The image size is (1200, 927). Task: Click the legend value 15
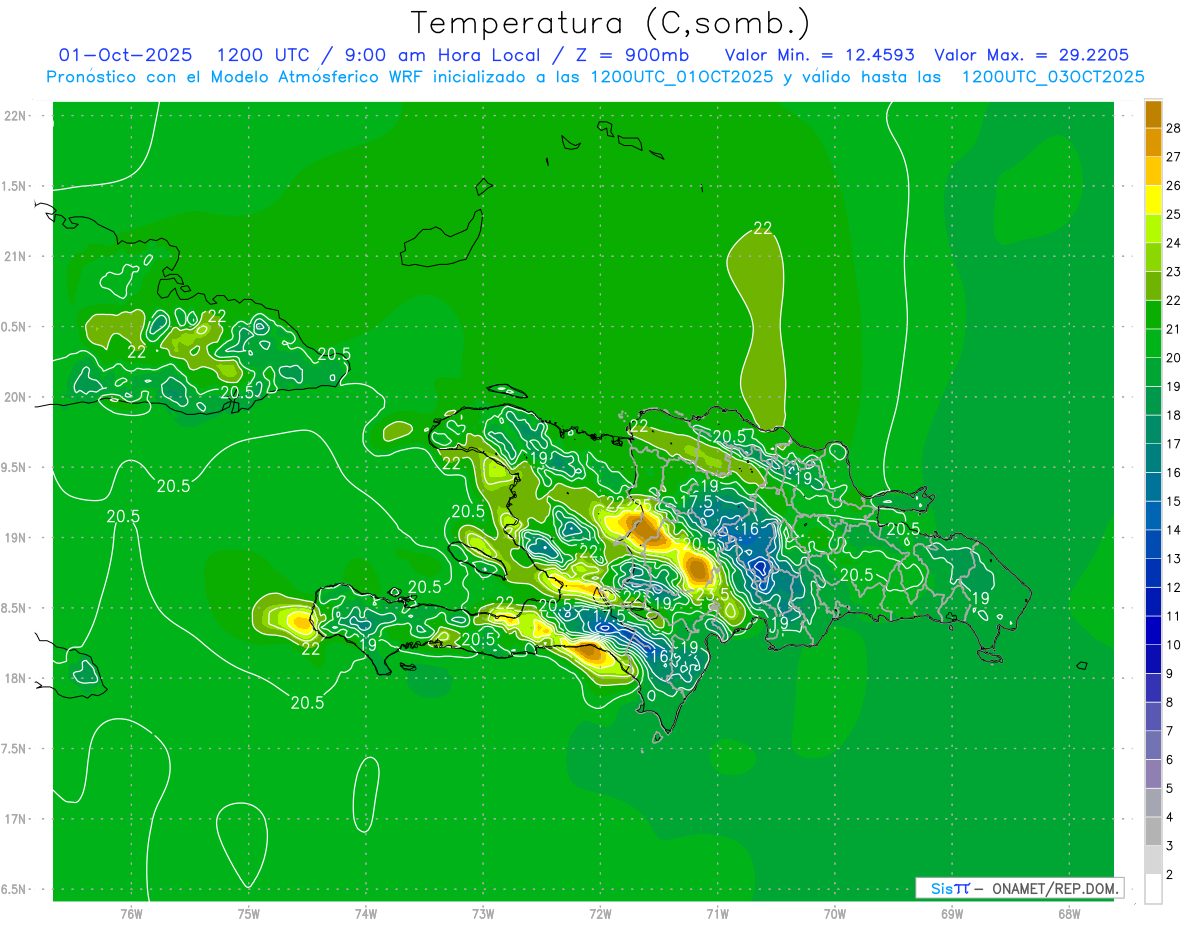(1175, 501)
